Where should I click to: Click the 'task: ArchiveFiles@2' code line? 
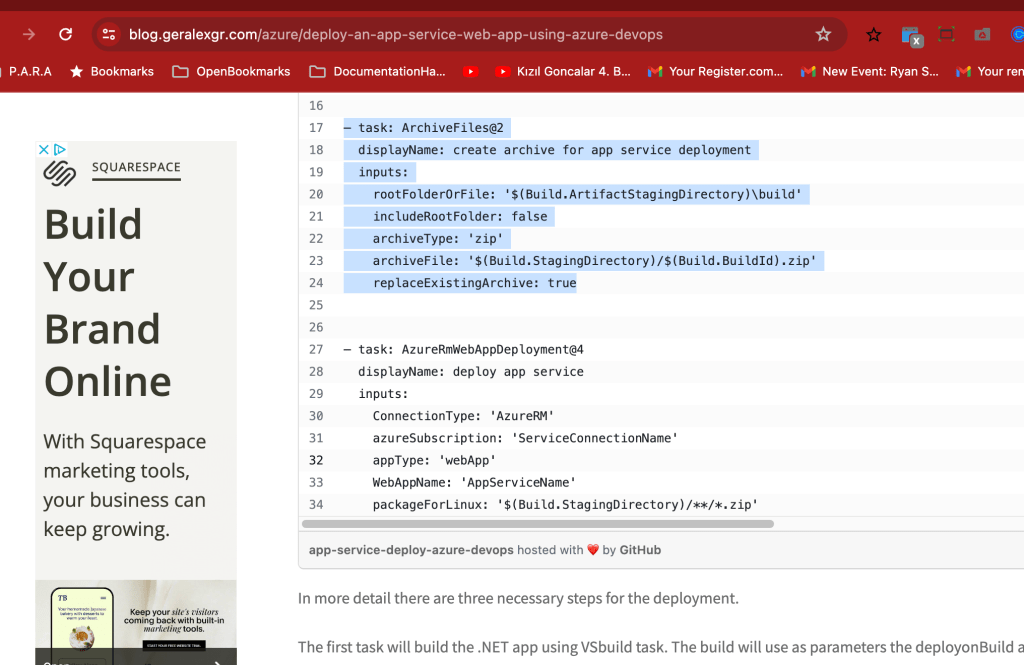[424, 127]
